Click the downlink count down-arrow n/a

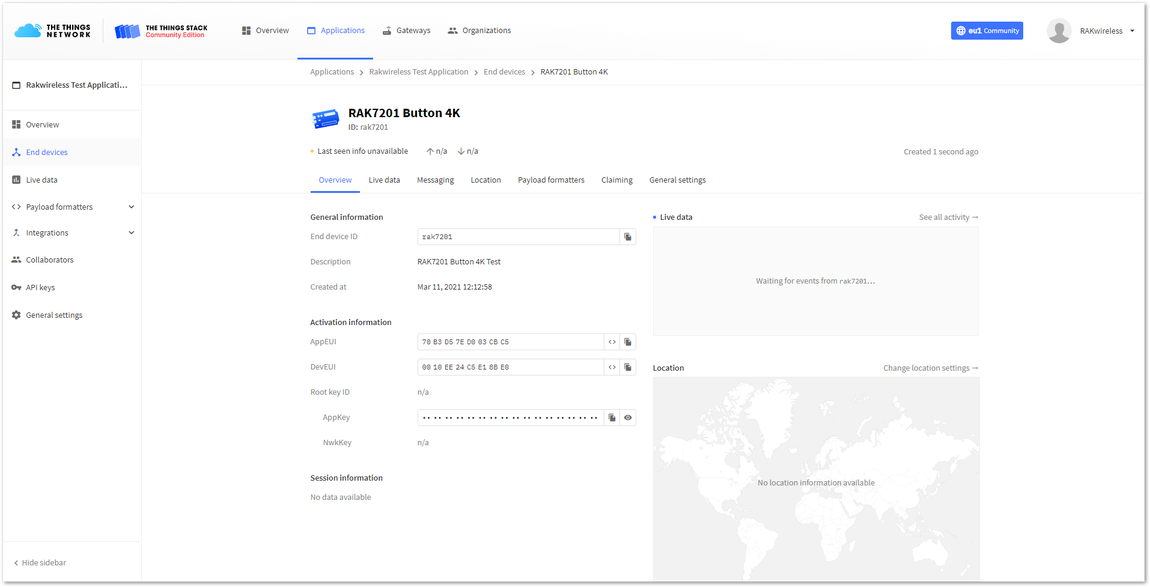(x=467, y=151)
